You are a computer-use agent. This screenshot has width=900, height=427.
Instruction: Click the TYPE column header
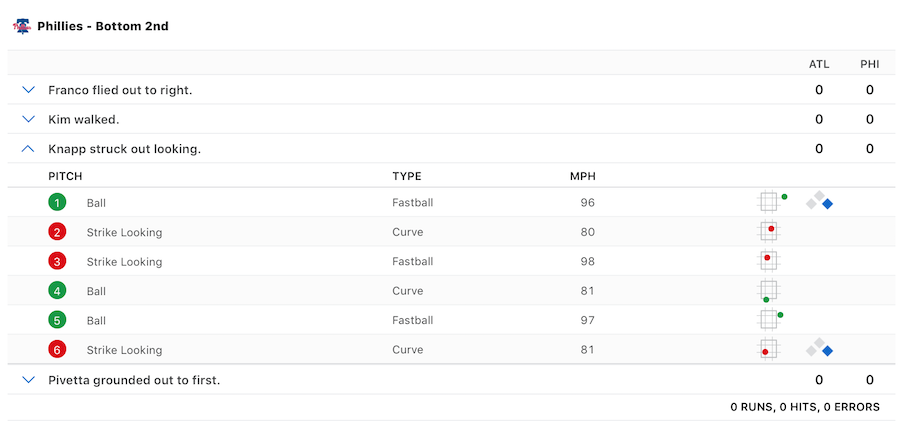click(x=407, y=176)
